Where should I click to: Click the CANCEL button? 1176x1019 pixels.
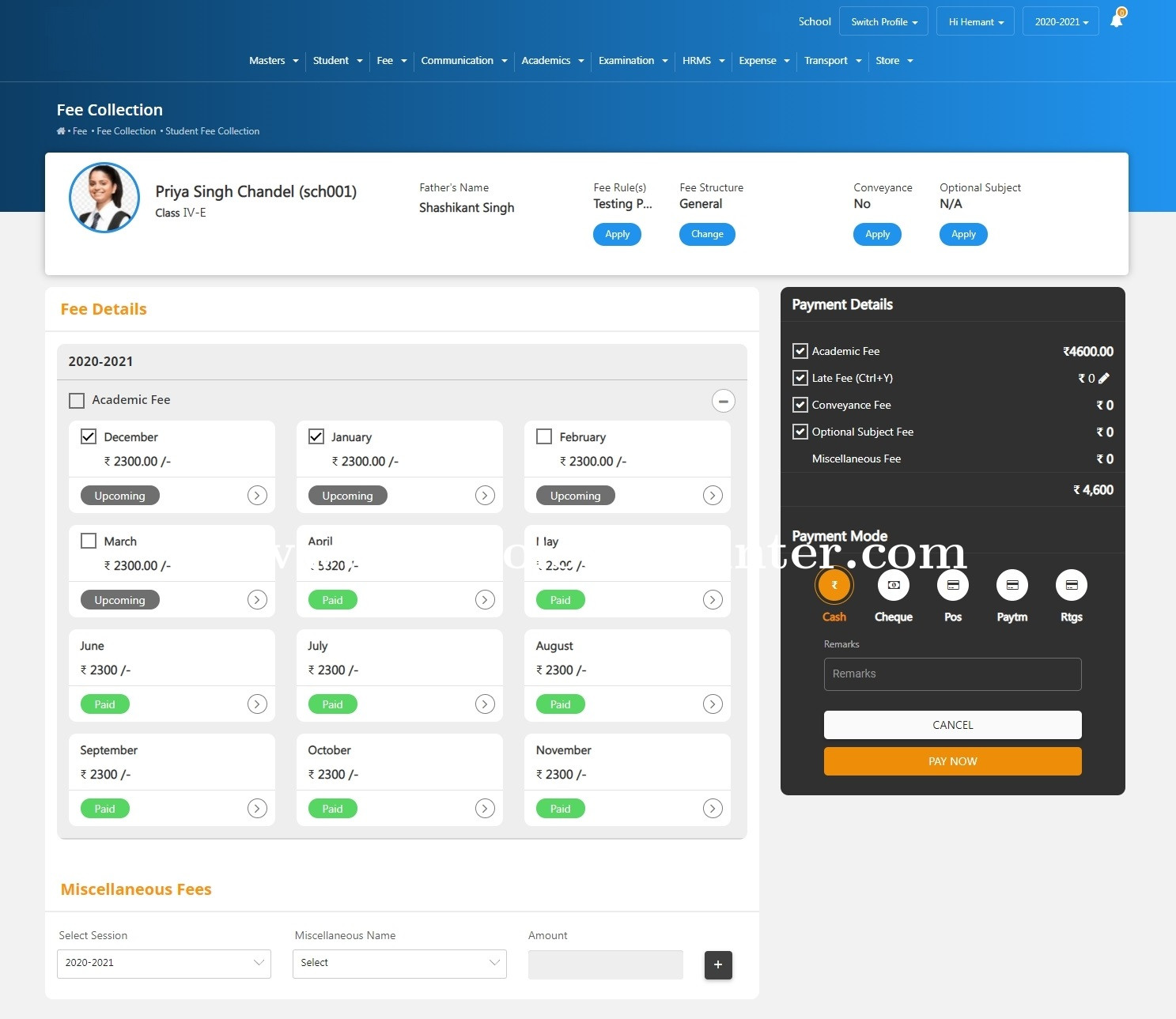point(952,725)
